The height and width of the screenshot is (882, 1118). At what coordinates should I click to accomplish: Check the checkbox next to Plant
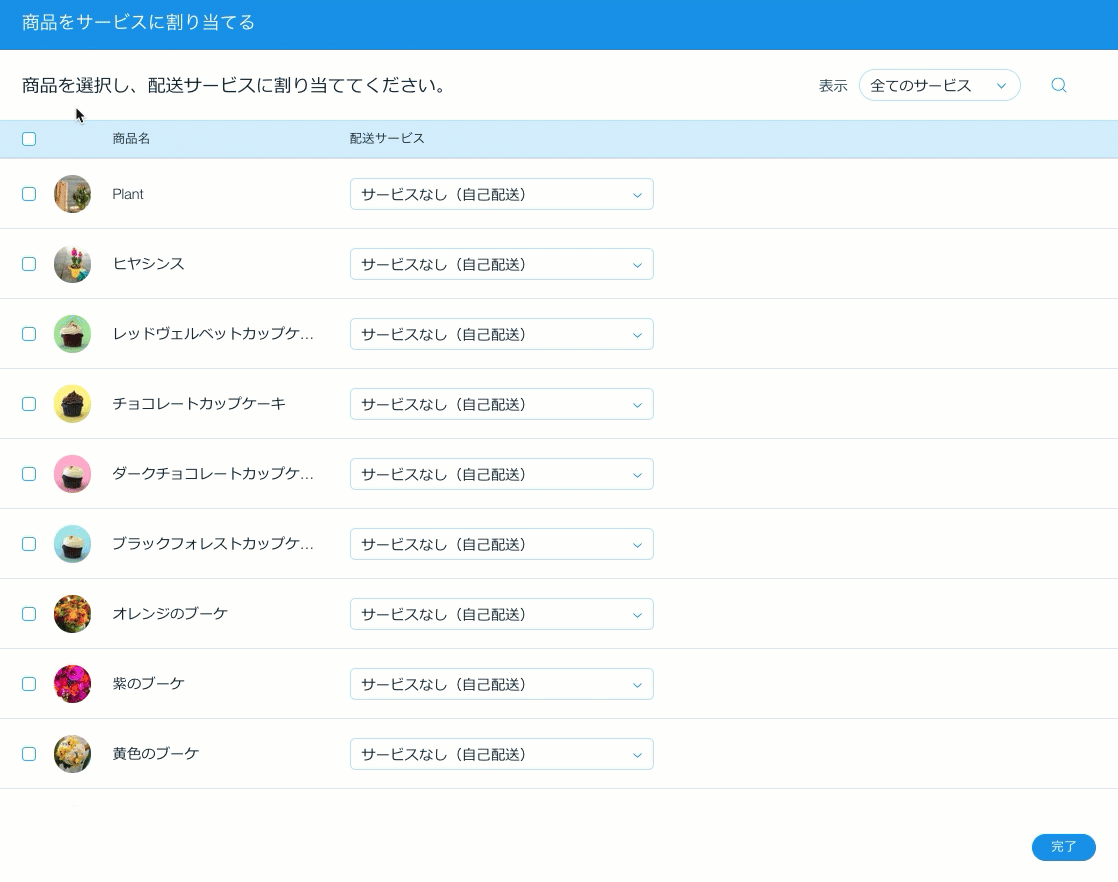[29, 194]
